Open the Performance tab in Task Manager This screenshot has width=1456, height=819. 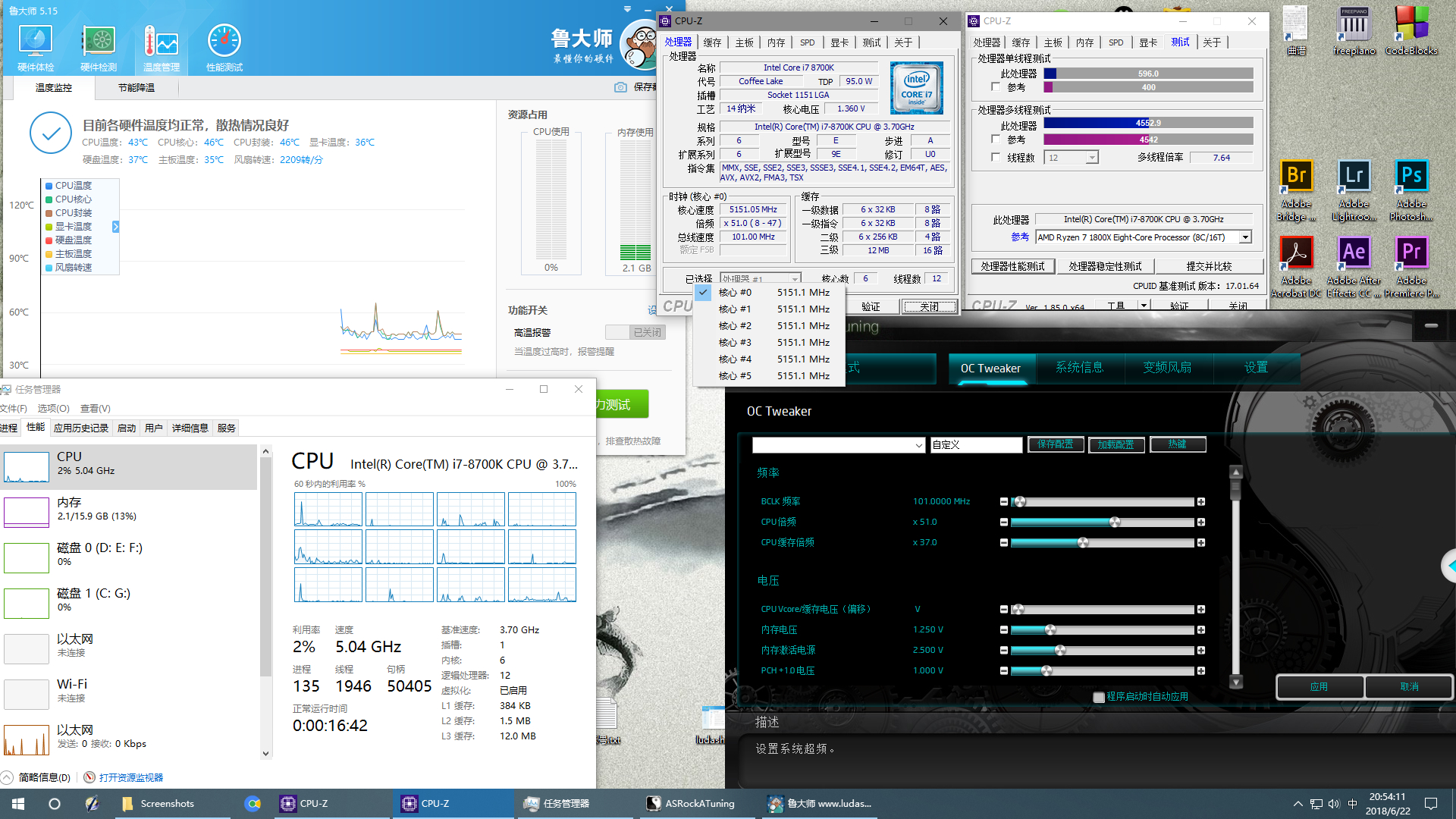36,428
